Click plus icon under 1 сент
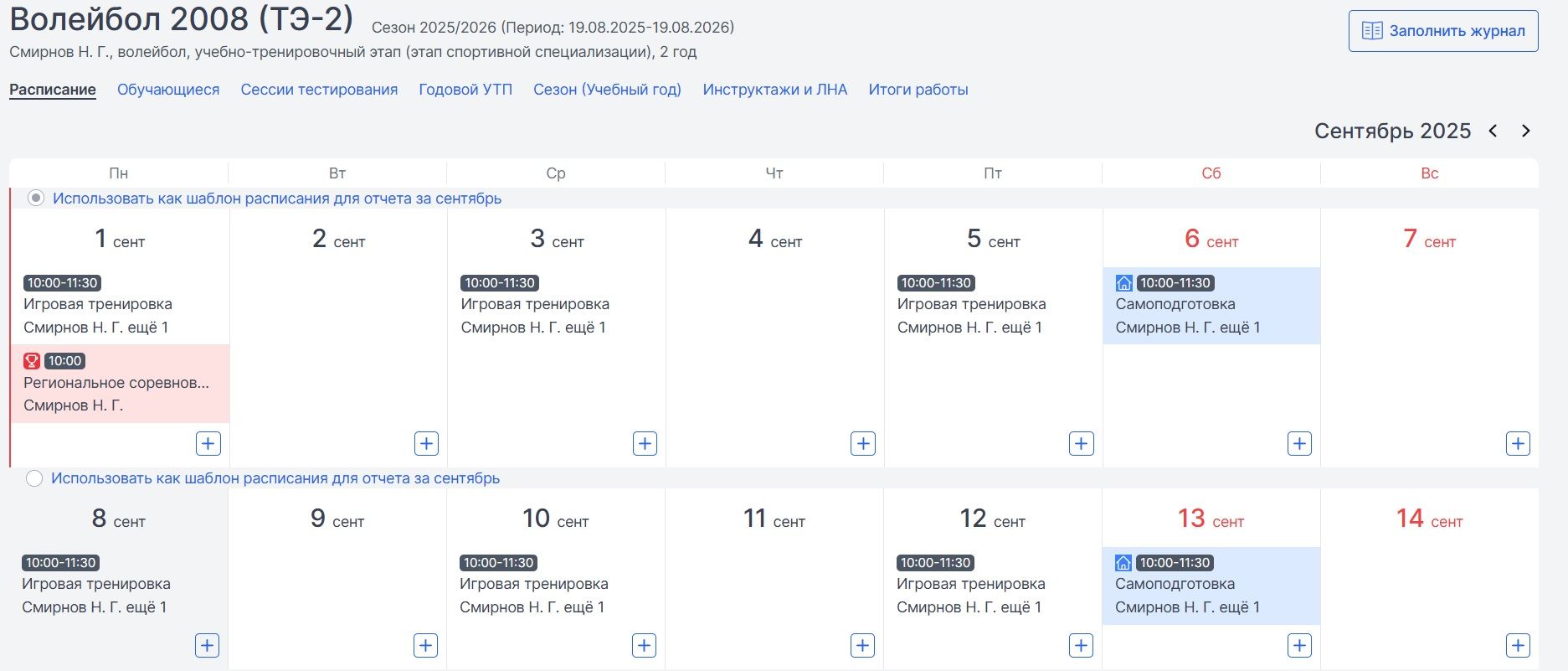 [x=208, y=443]
